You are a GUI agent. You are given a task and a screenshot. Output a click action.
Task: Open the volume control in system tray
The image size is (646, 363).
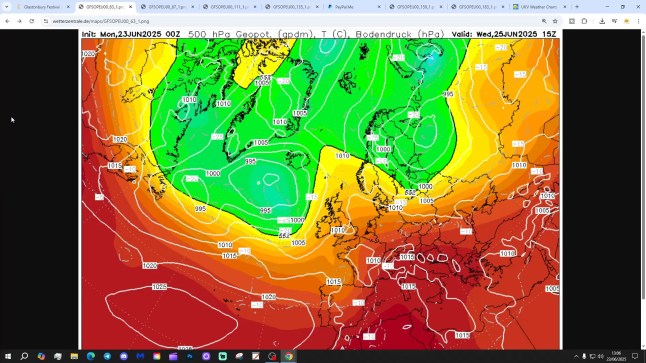[x=600, y=356]
